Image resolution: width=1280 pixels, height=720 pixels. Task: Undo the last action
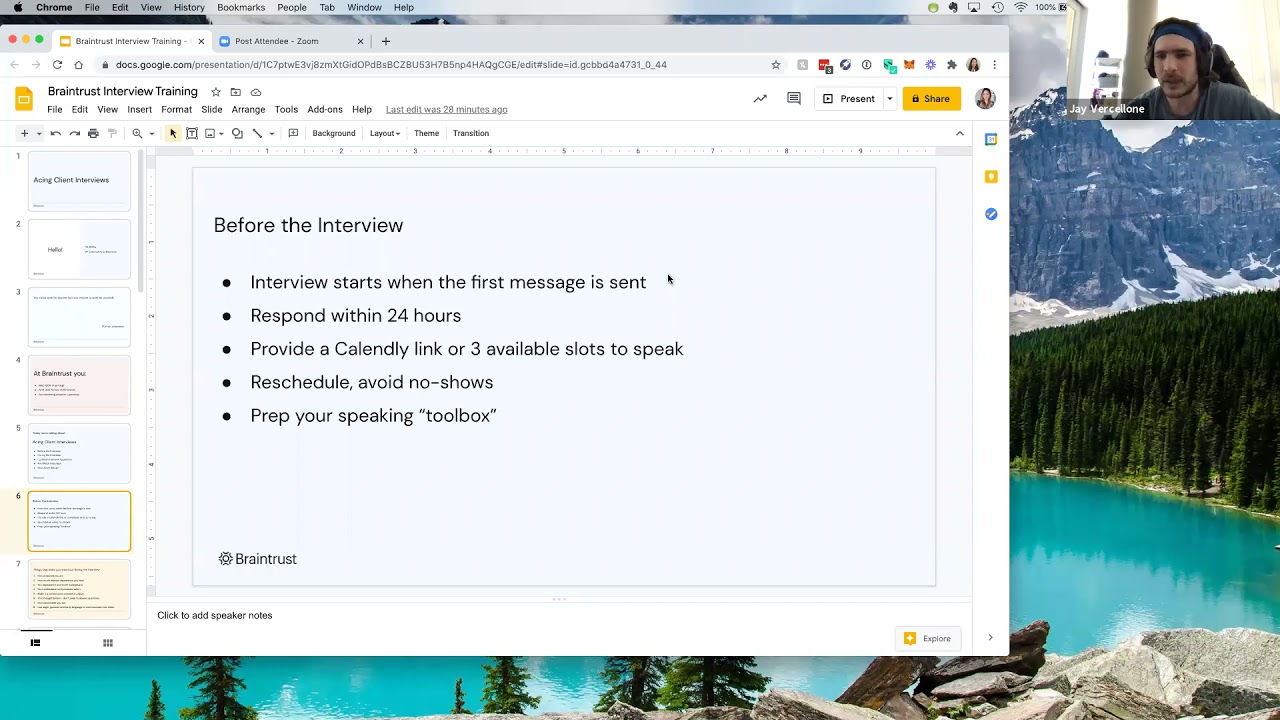[x=56, y=133]
